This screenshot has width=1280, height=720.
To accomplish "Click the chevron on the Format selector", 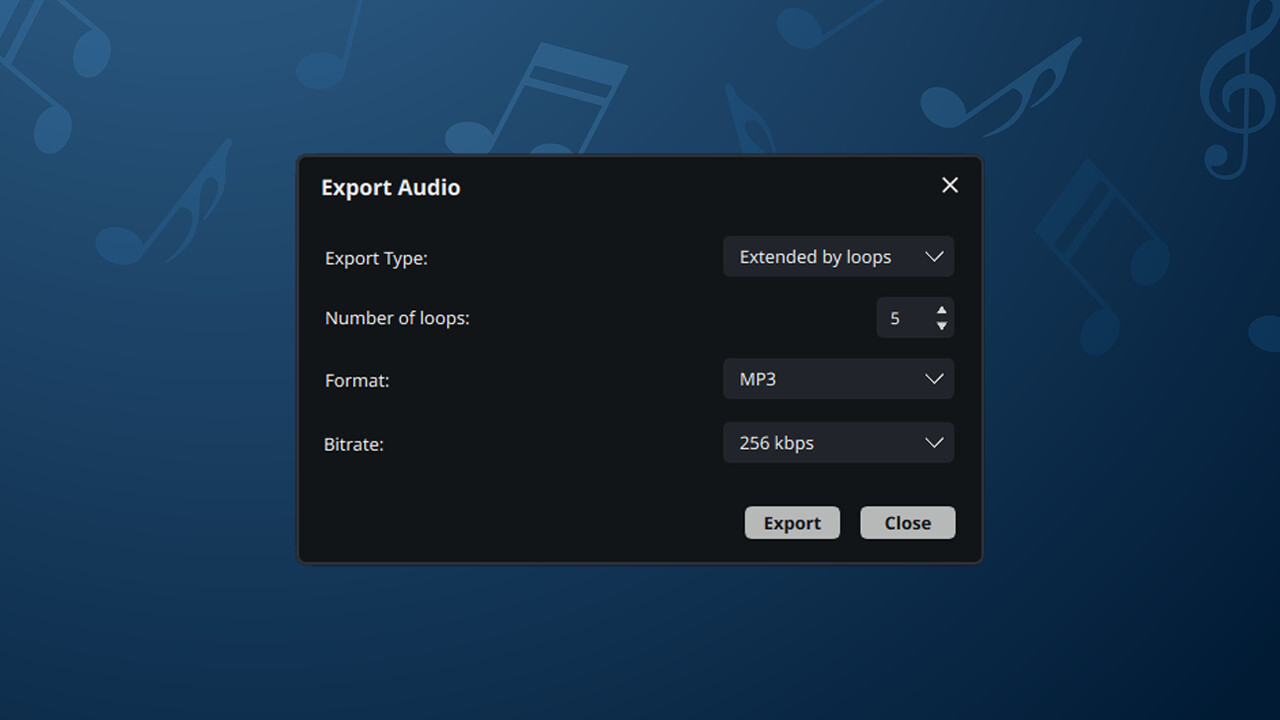I will coord(934,378).
